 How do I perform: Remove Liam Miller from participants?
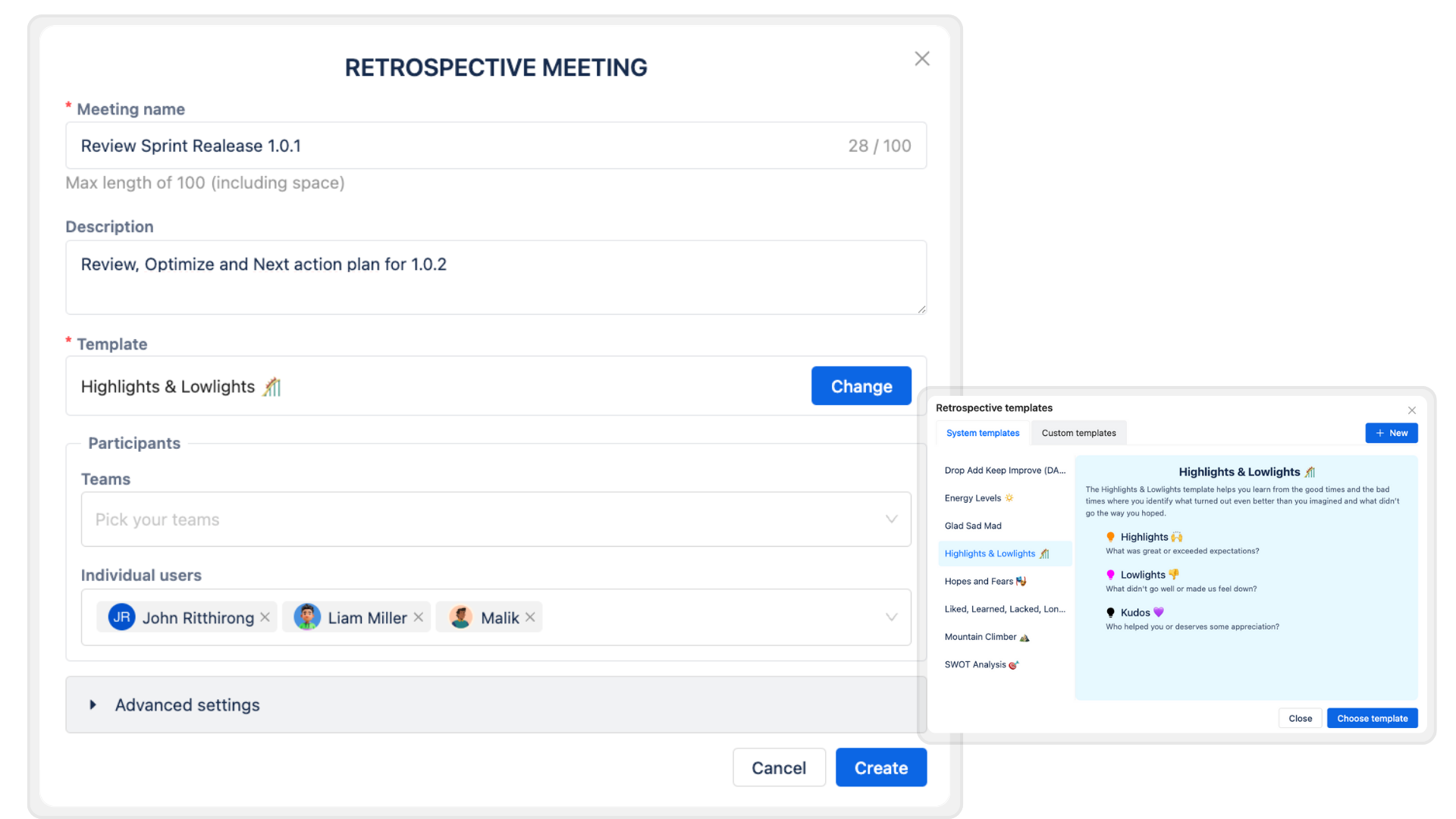click(x=419, y=617)
